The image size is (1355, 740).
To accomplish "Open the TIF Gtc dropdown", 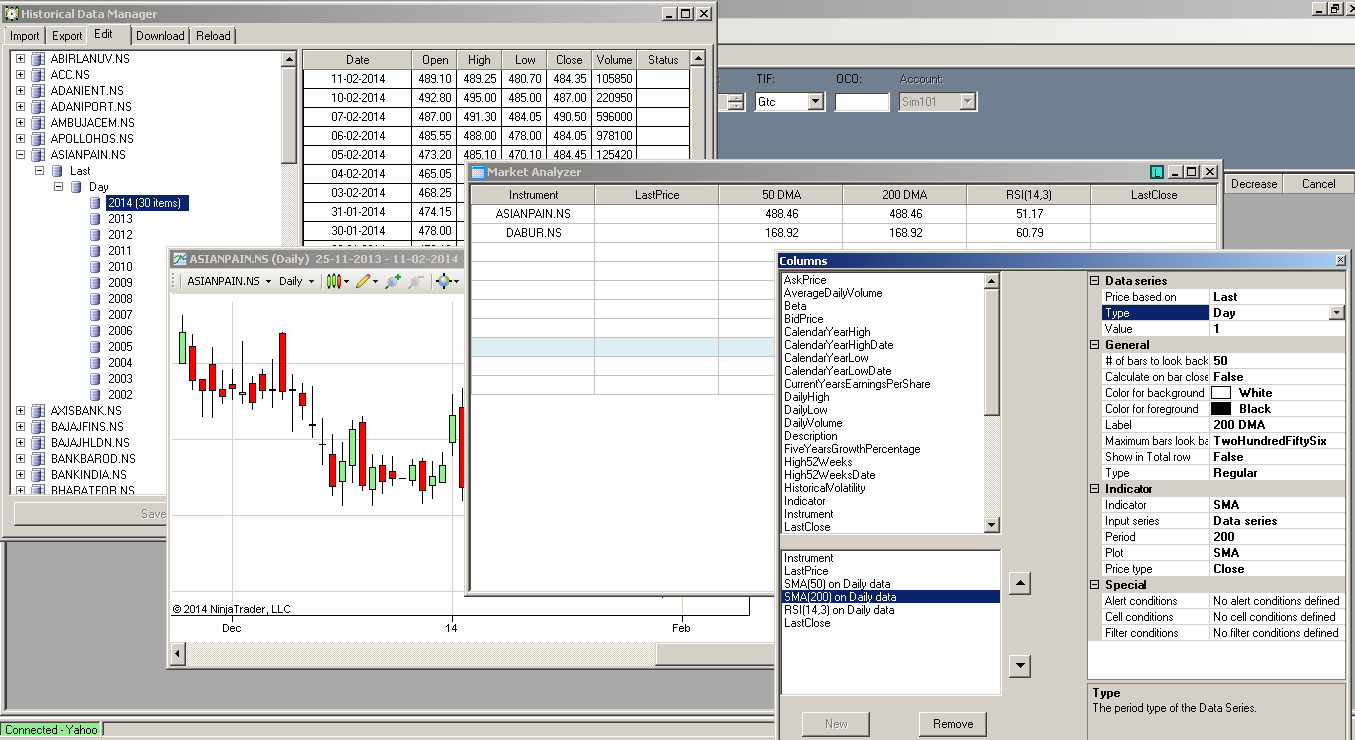I will [815, 102].
